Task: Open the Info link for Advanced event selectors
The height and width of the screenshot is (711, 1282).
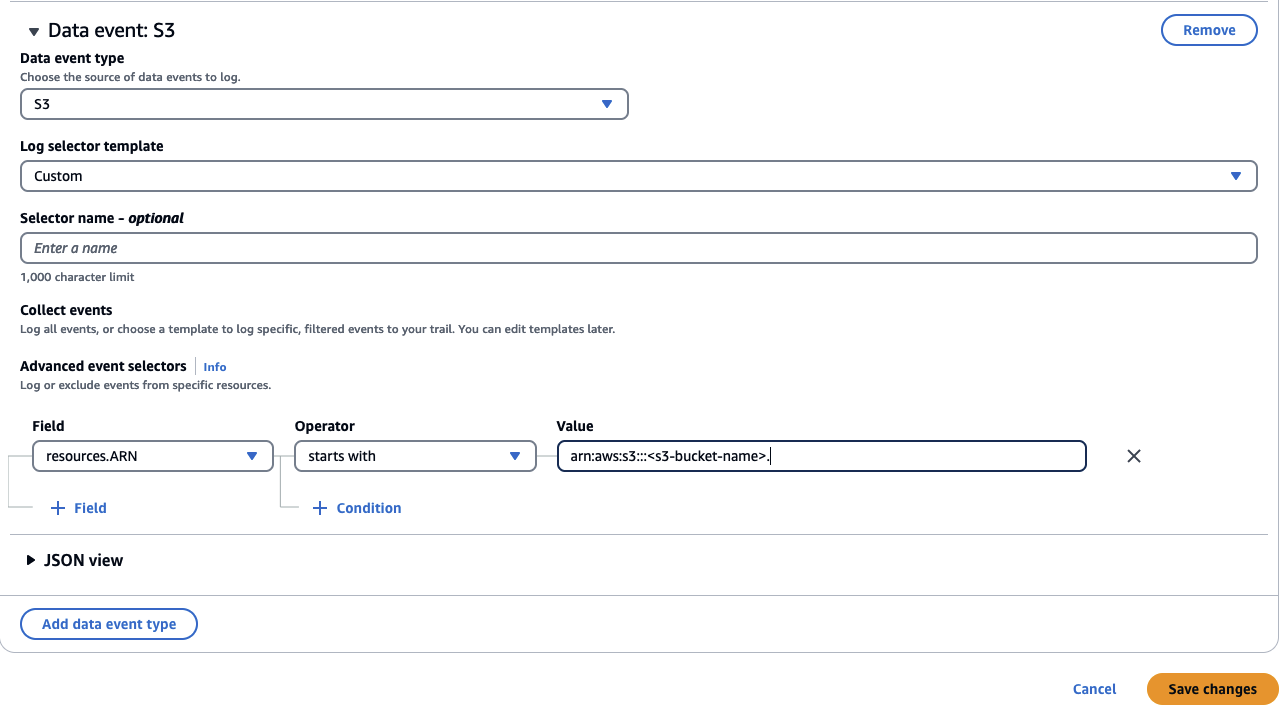Action: [214, 367]
